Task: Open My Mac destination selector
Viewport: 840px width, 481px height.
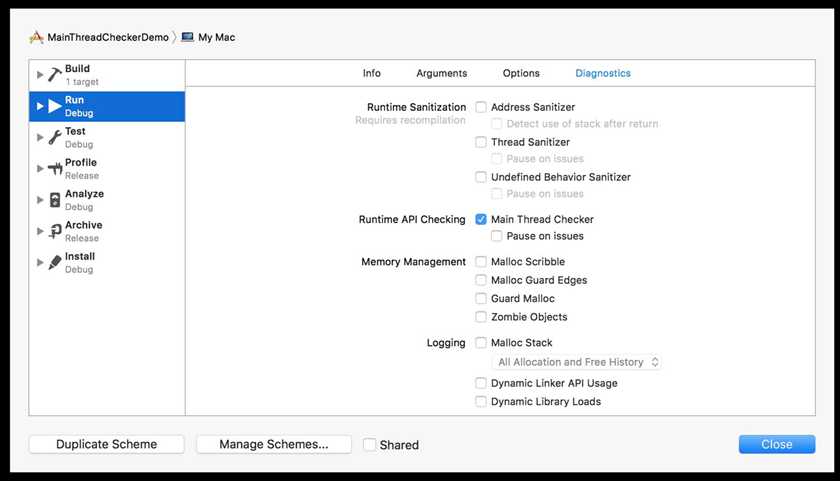Action: [x=216, y=37]
